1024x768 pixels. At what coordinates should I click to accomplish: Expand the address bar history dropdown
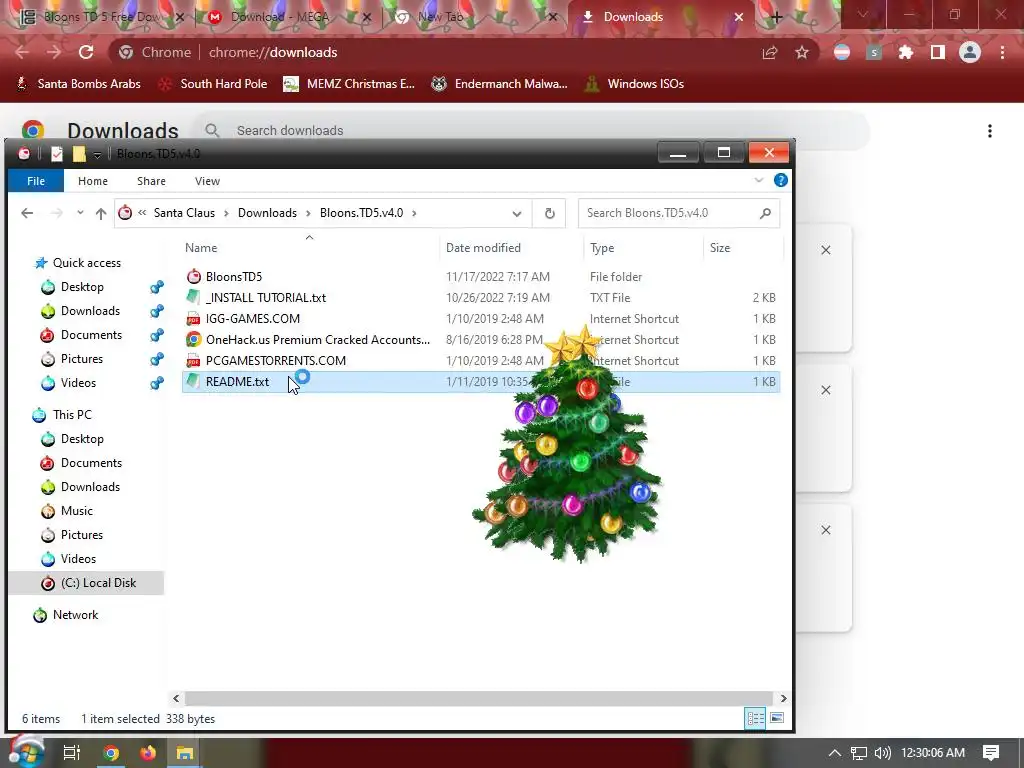(x=517, y=214)
